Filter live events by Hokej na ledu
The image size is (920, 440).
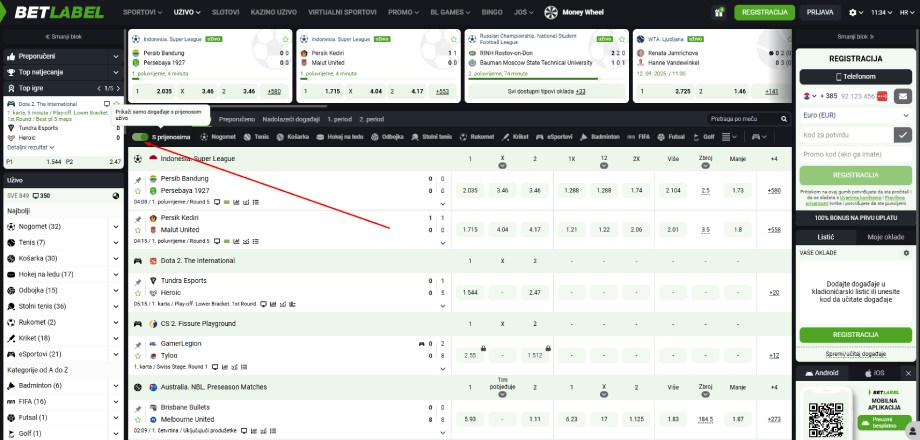point(340,137)
